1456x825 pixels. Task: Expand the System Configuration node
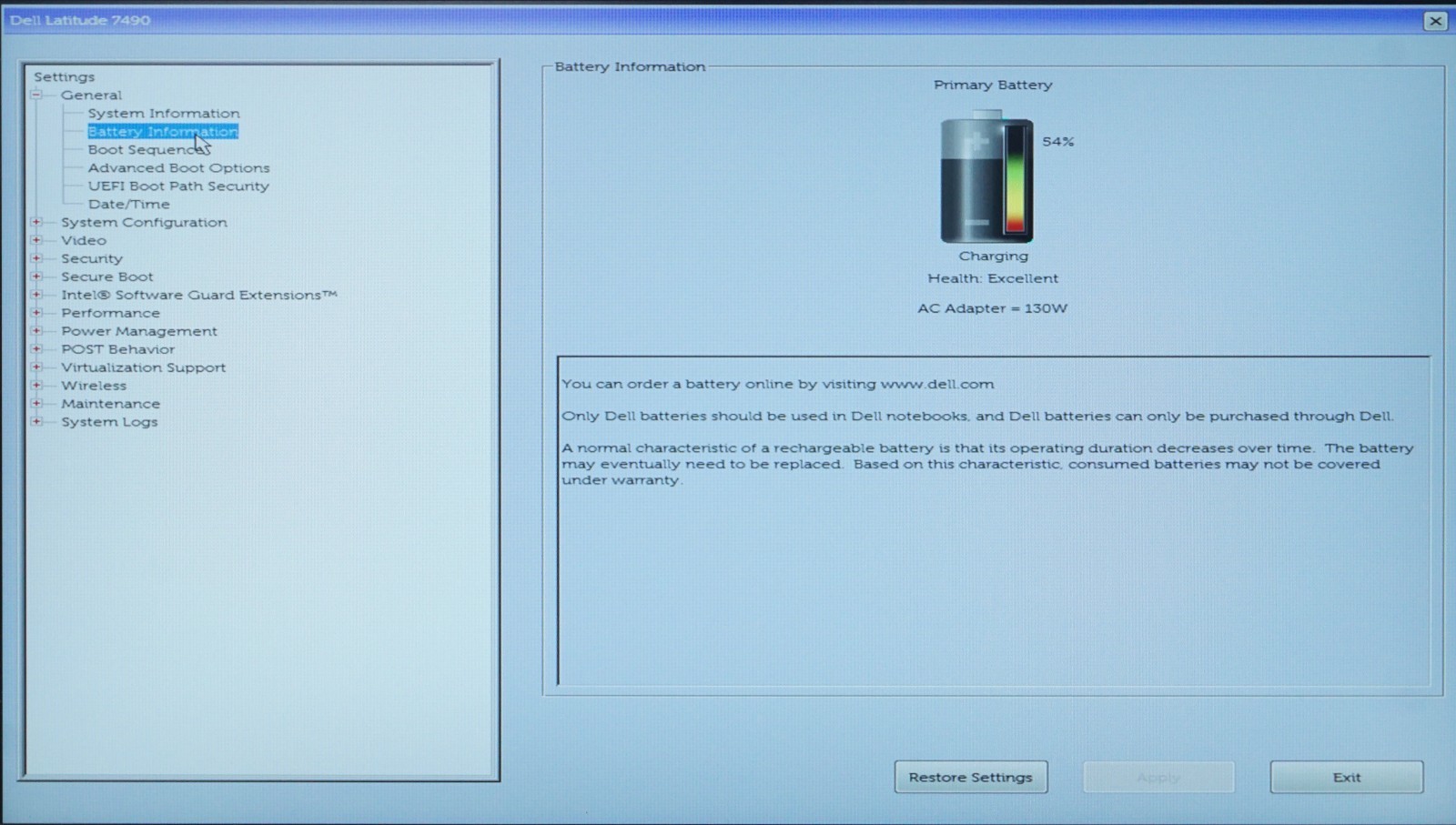click(36, 222)
